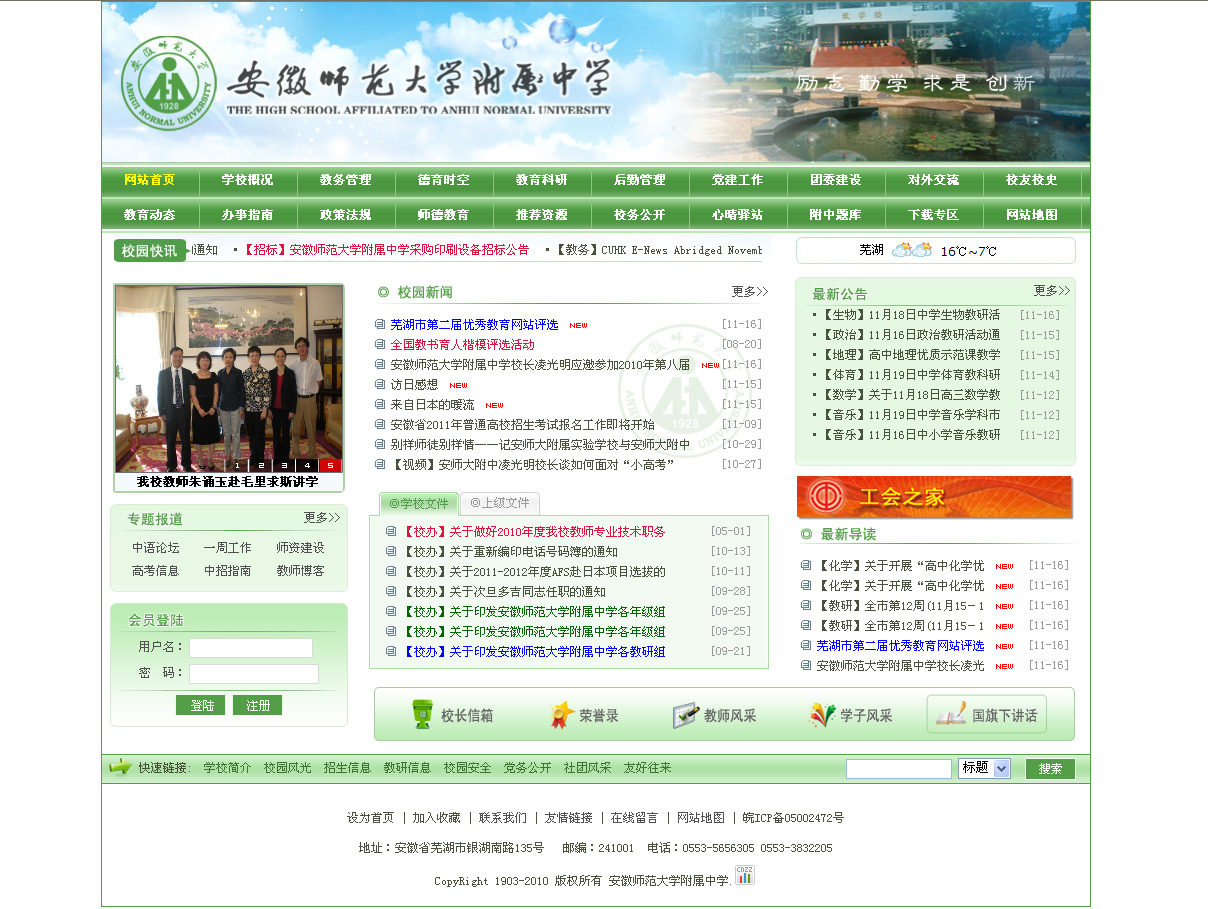Screen dimensions: 1208x909
Task: Open 校园安全 quick link
Action: point(467,768)
